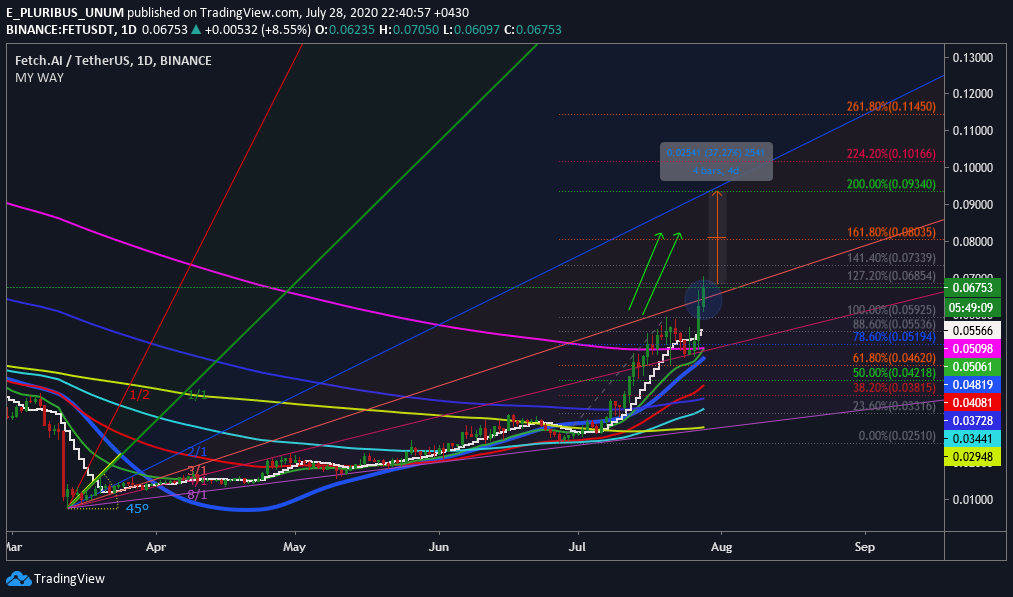Select the 23.60%(0.03316) Fibonacci label
This screenshot has width=1013, height=597.
click(893, 406)
